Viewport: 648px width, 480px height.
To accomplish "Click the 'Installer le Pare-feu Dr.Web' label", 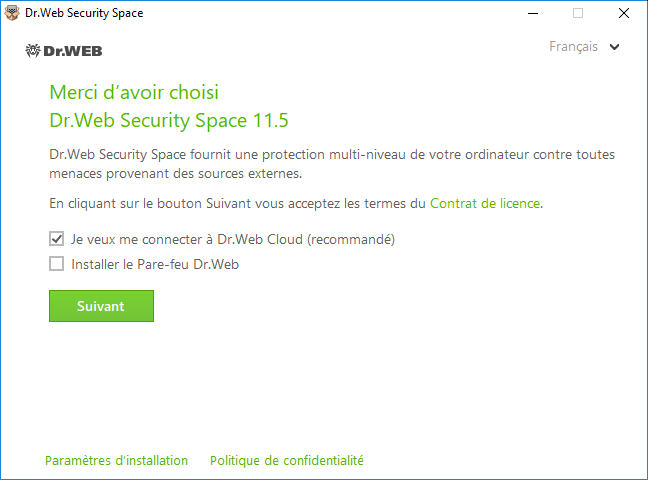I will coord(155,264).
